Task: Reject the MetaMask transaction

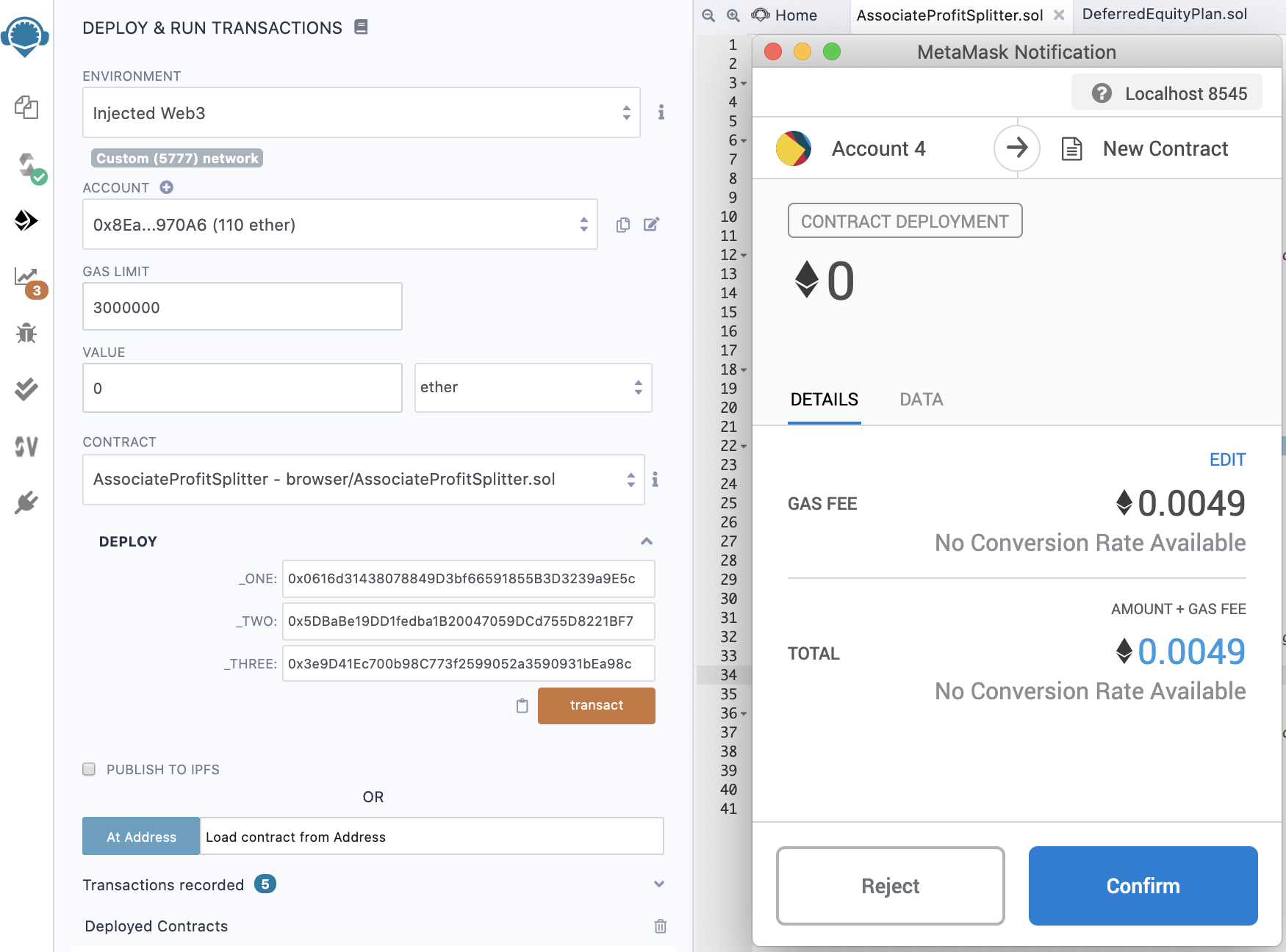Action: coord(891,886)
